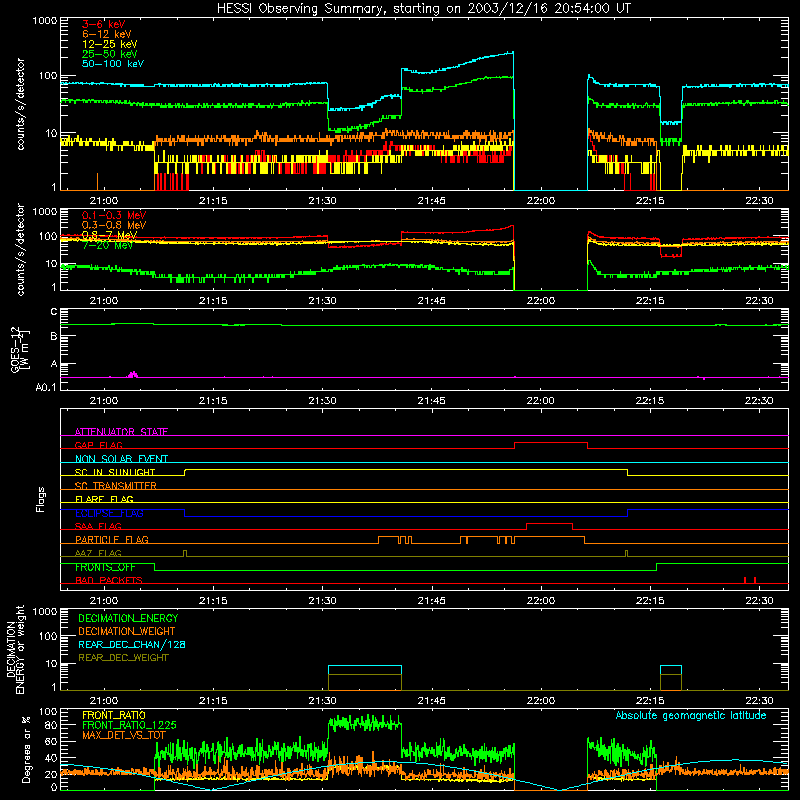Select the 50-100 keV legend label
The image size is (800, 800).
pos(113,64)
